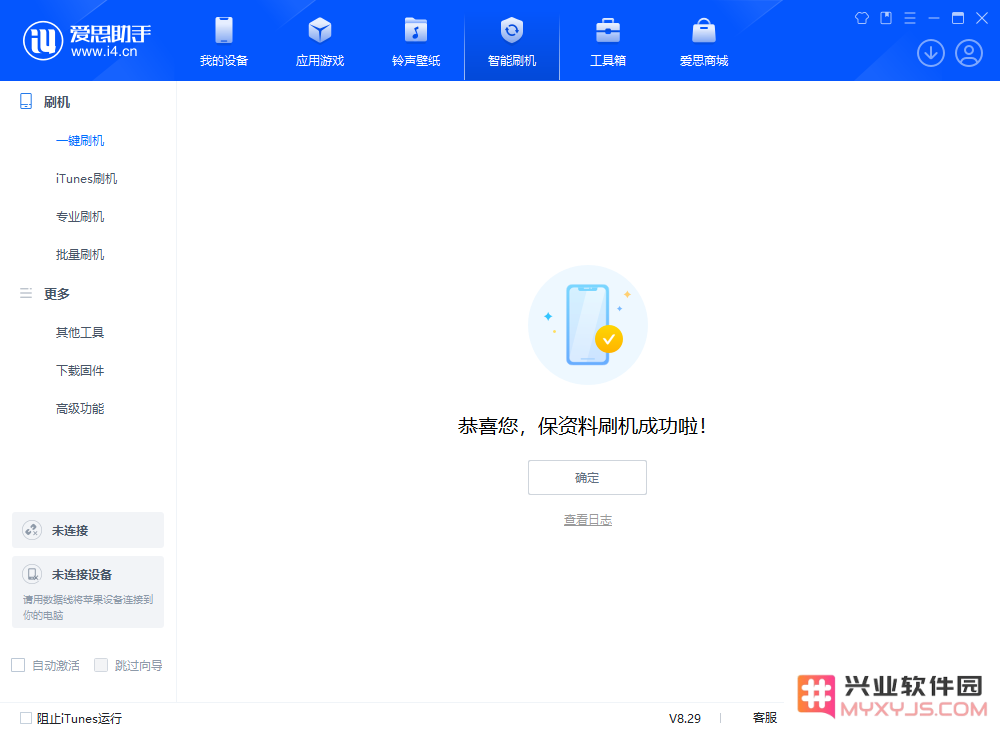Screen dimensions: 1000x733
Task: Click the 更多 list icon in sidebar
Action: (26, 293)
